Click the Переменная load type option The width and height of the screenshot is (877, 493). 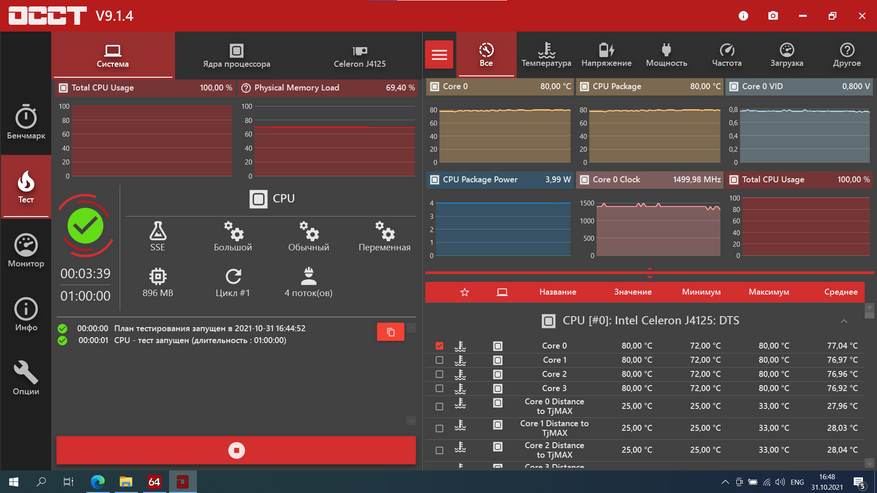pyautogui.click(x=384, y=236)
